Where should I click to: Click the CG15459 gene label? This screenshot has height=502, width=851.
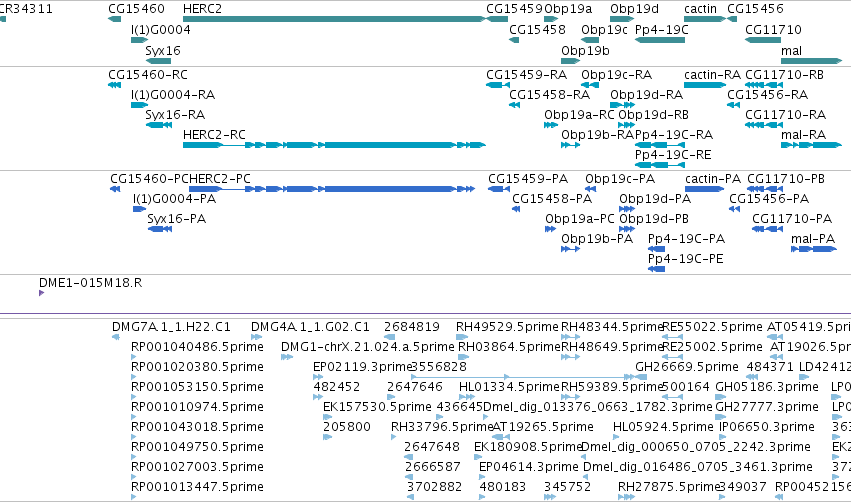(515, 9)
